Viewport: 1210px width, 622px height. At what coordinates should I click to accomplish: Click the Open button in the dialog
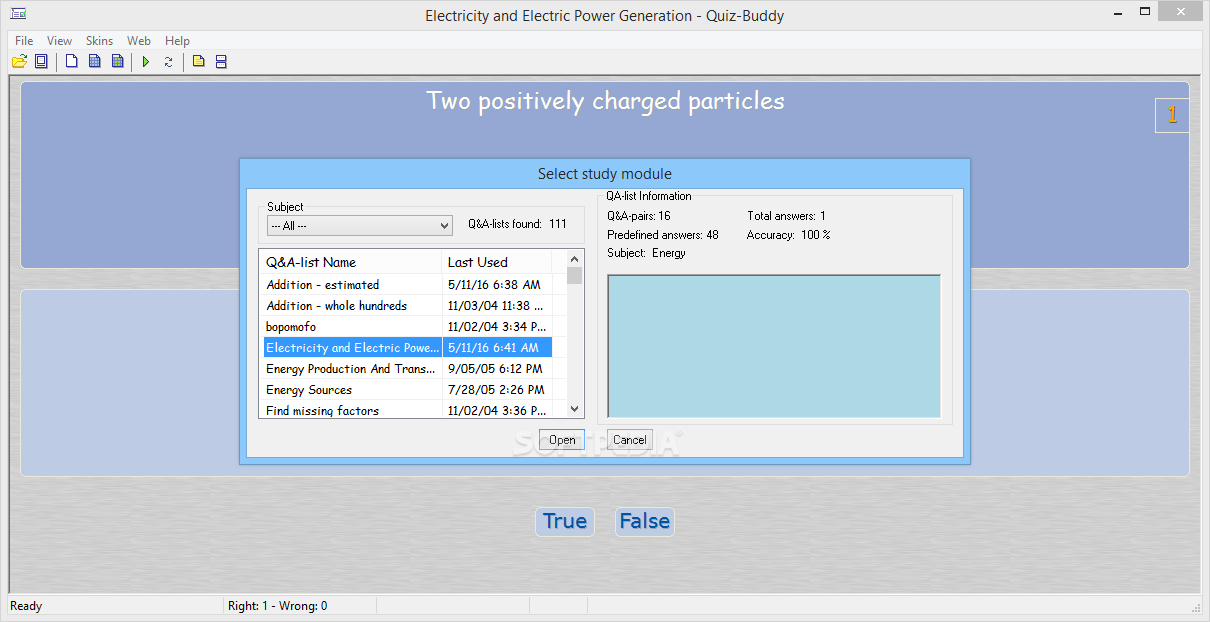[562, 440]
